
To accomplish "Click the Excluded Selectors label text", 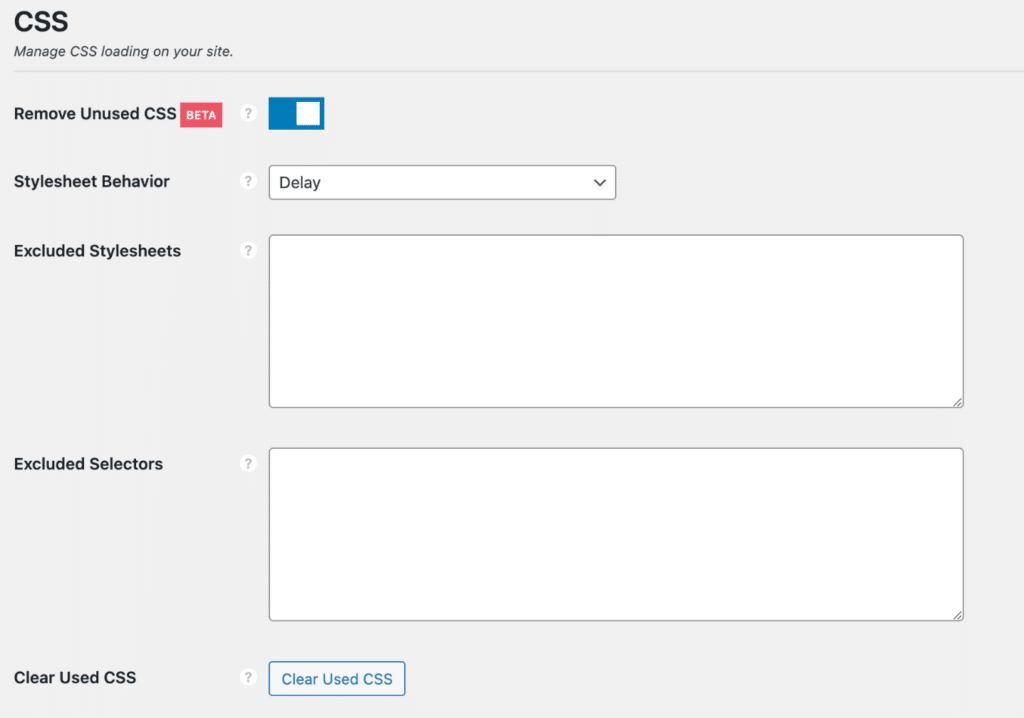I will [89, 463].
